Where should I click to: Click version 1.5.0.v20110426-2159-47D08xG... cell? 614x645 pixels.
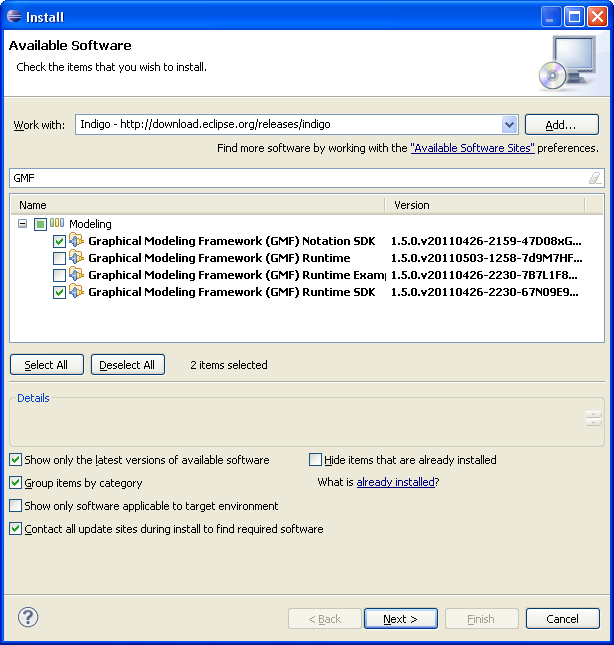click(486, 241)
